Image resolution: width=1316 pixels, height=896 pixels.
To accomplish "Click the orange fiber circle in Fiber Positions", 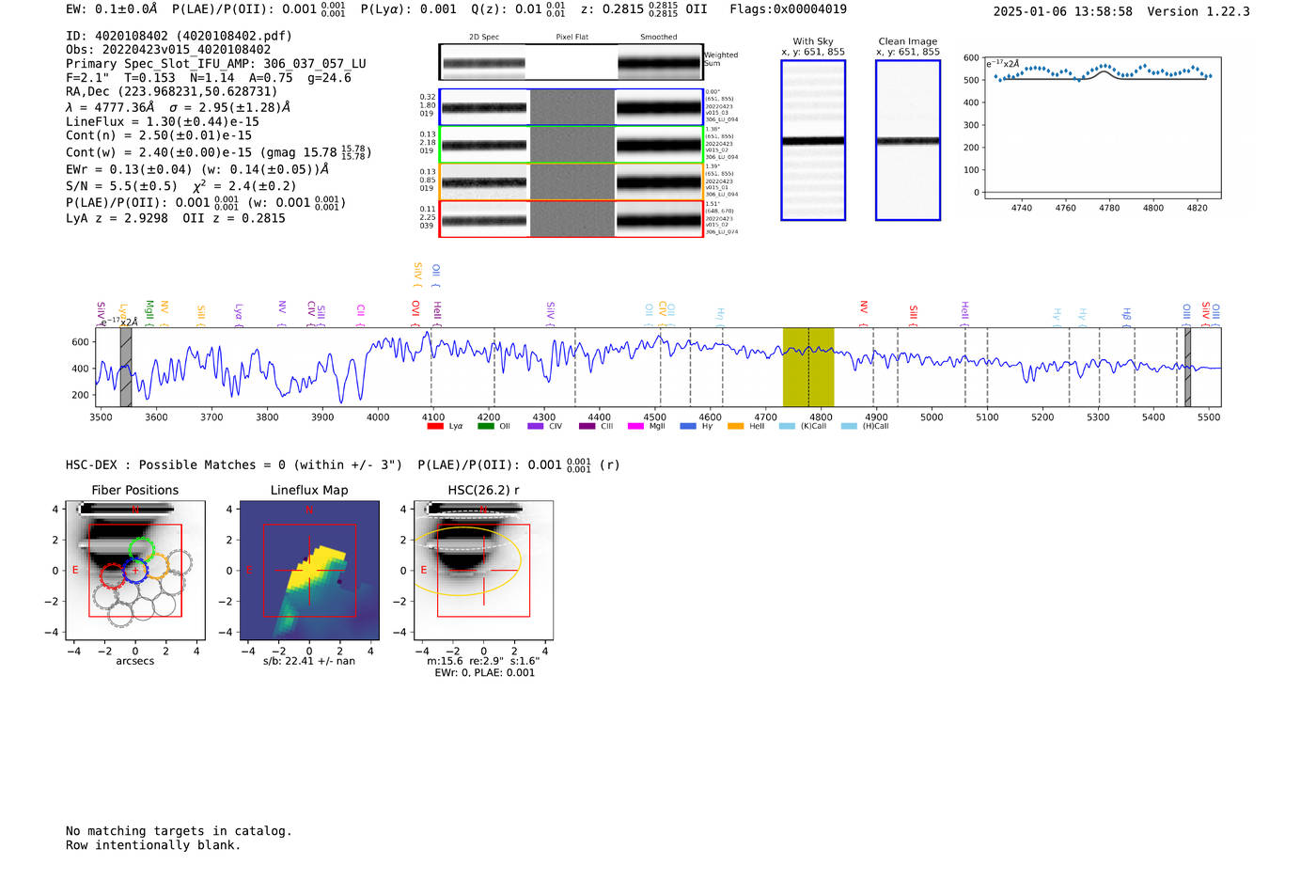I will [x=158, y=565].
